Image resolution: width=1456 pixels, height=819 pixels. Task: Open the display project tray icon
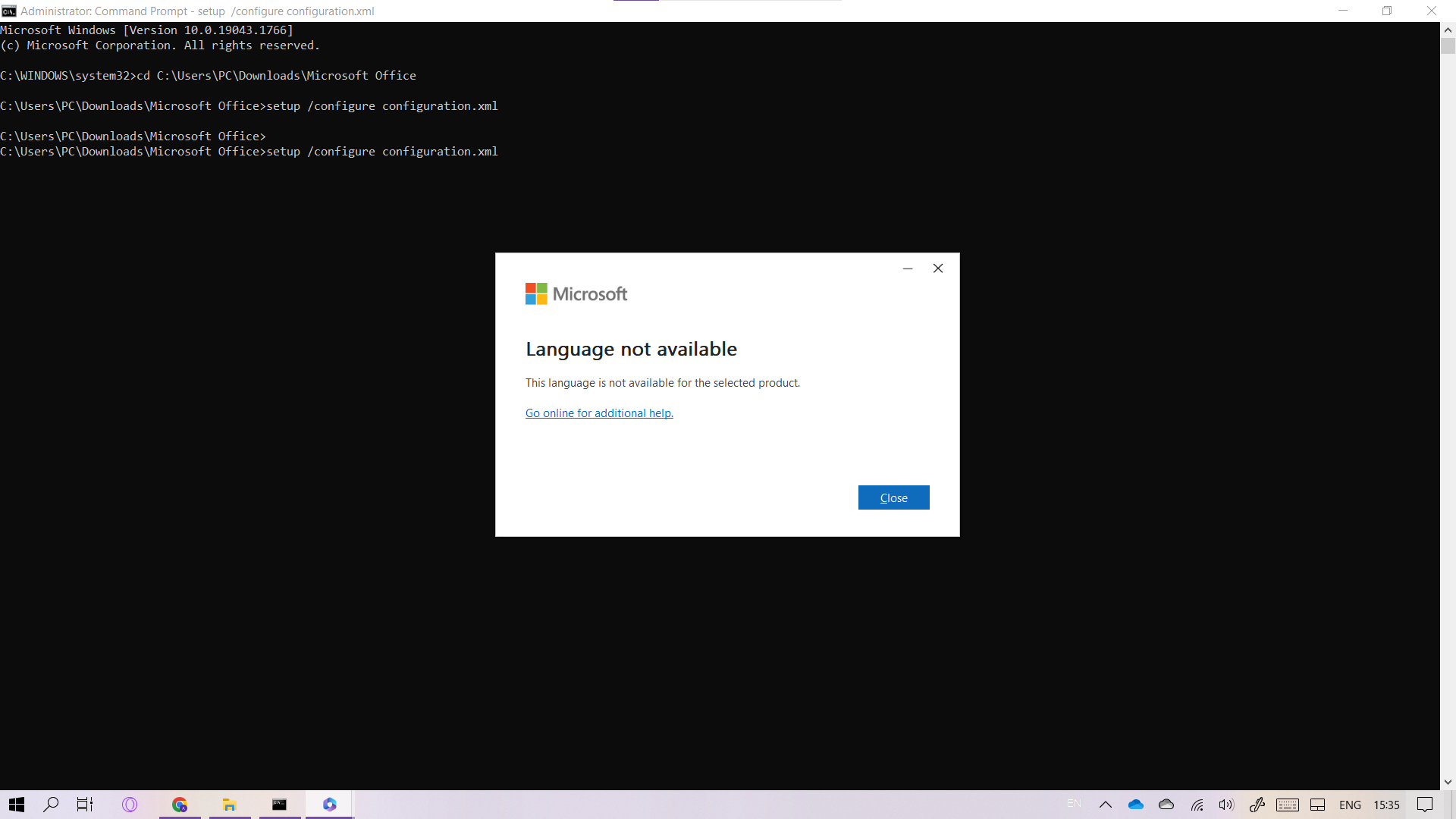(1318, 805)
